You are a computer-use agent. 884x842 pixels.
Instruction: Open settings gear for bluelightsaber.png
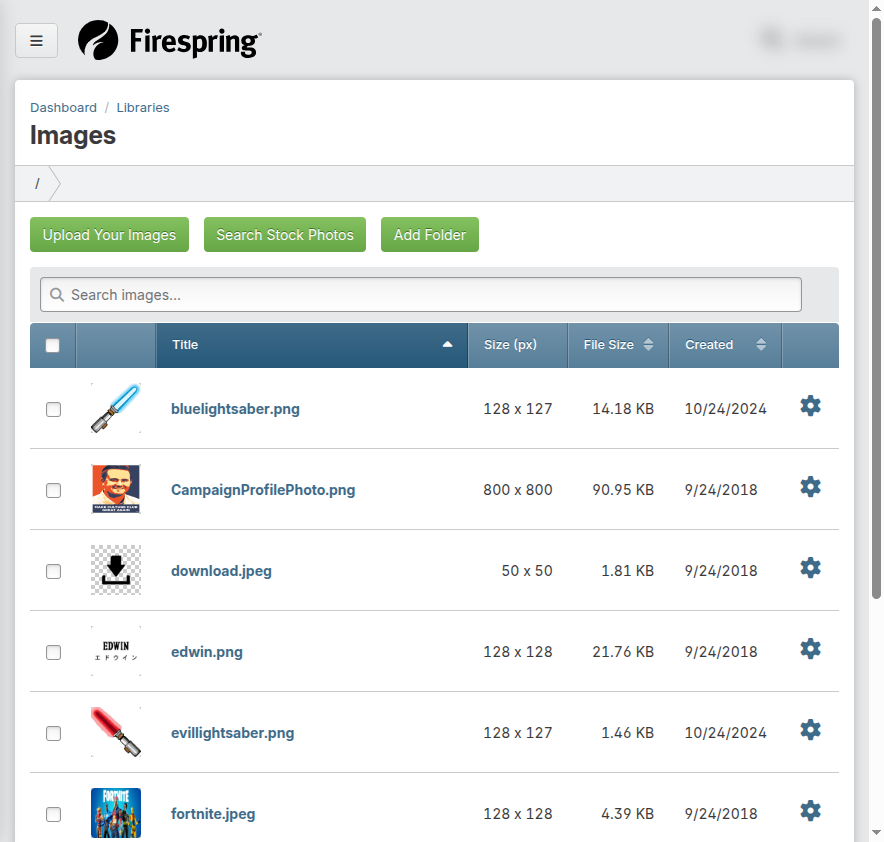[x=810, y=406]
